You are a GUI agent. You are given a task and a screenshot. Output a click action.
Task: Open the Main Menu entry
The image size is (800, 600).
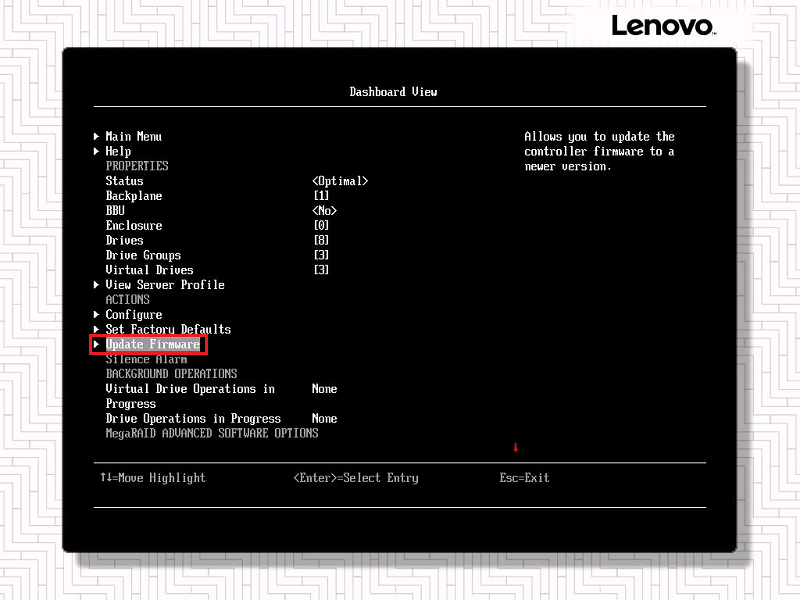click(x=133, y=136)
